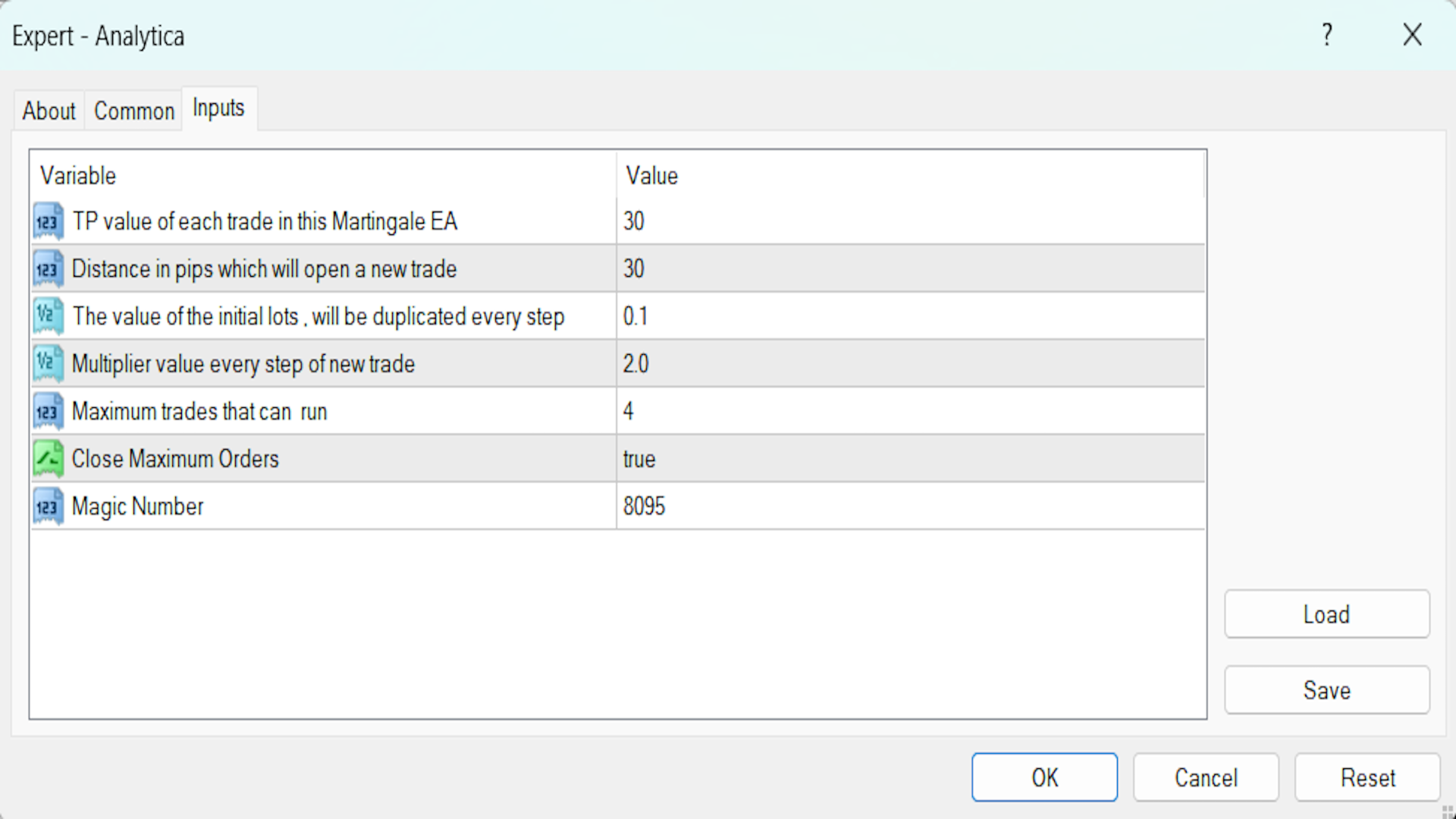
Task: Open the Common tab
Action: (134, 111)
